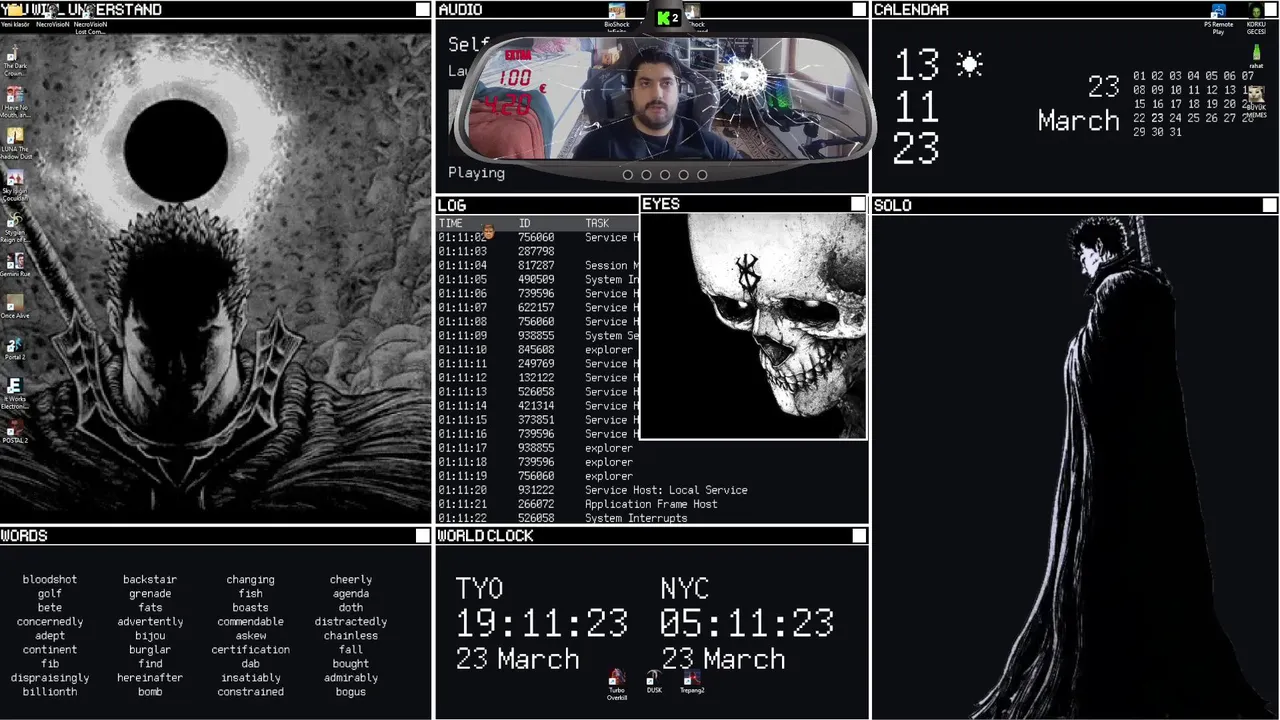
Task: Select the last indicator dot under the mirror
Action: pos(702,175)
